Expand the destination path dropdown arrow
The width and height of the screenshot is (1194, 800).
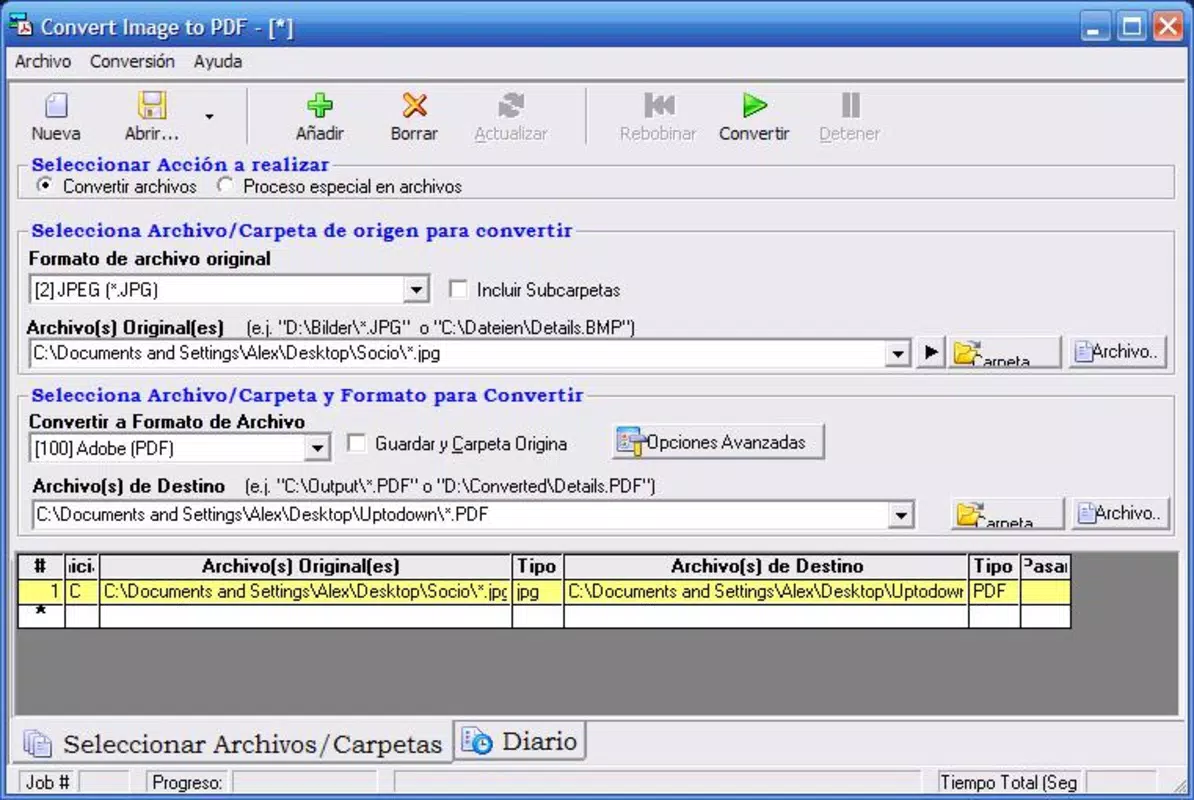click(x=902, y=515)
